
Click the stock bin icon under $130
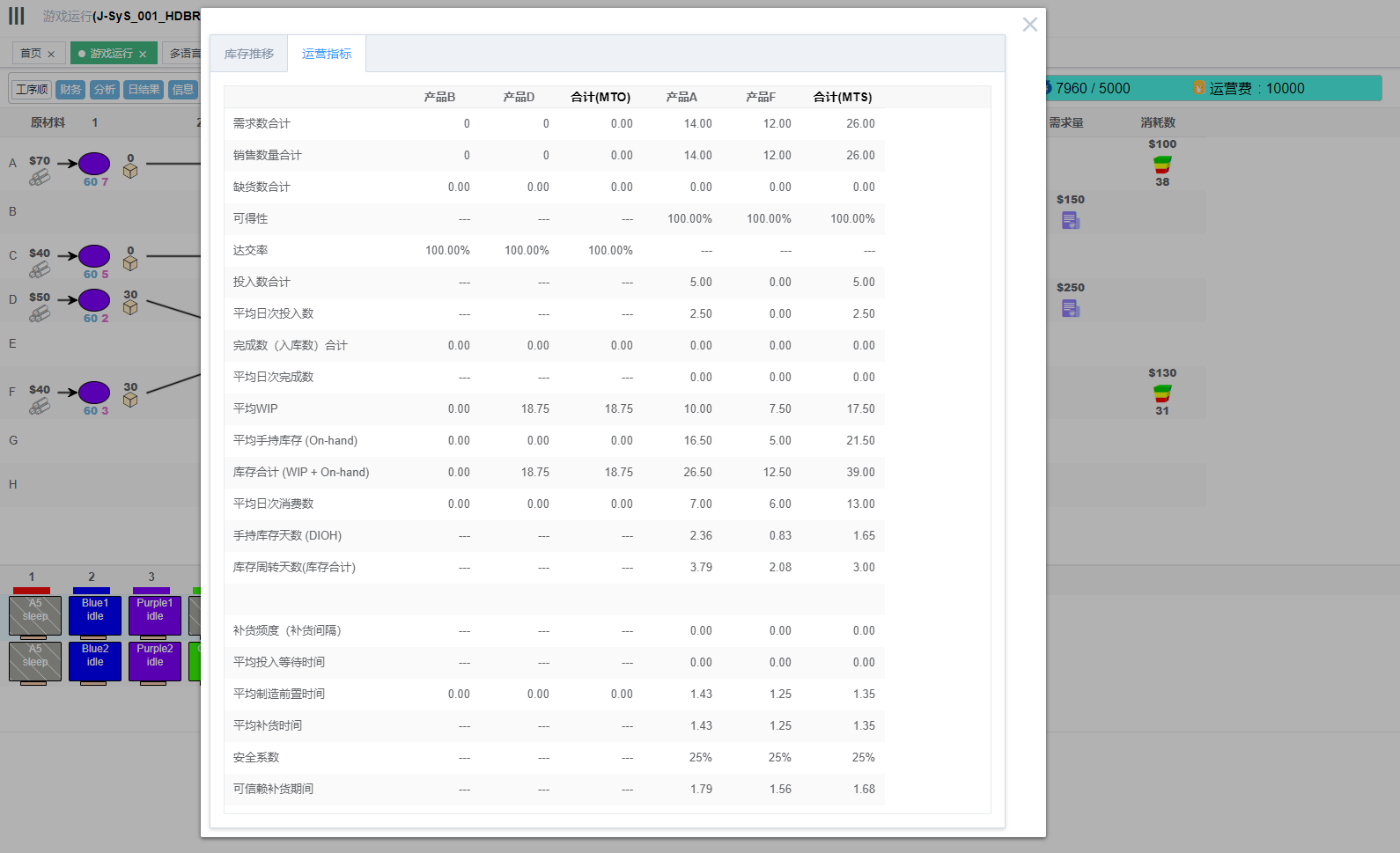click(1162, 393)
